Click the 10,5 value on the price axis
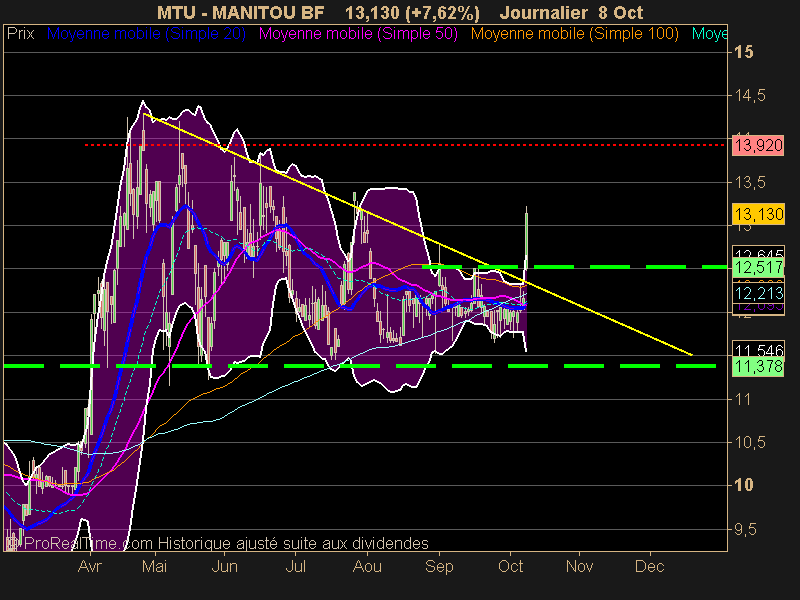The width and height of the screenshot is (800, 600). 750,442
